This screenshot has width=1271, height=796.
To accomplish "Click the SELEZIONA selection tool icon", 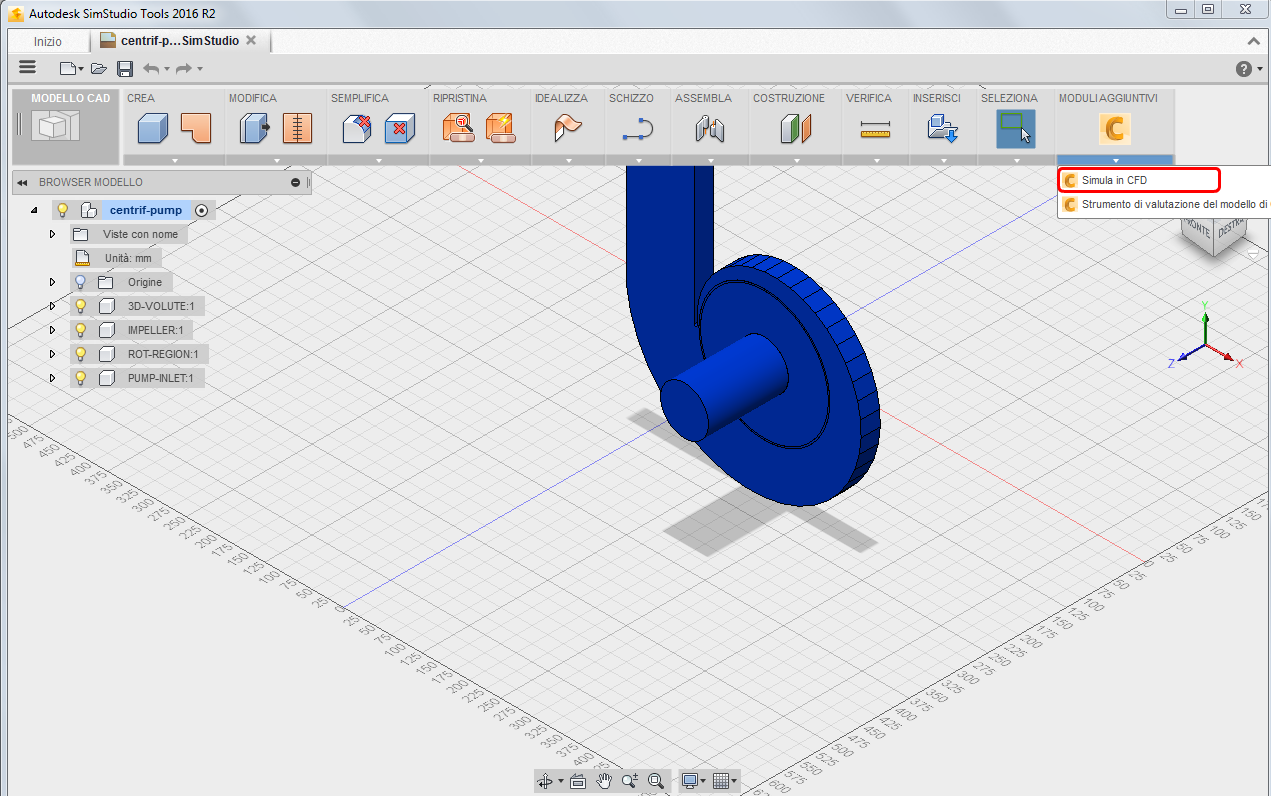I will click(1015, 129).
